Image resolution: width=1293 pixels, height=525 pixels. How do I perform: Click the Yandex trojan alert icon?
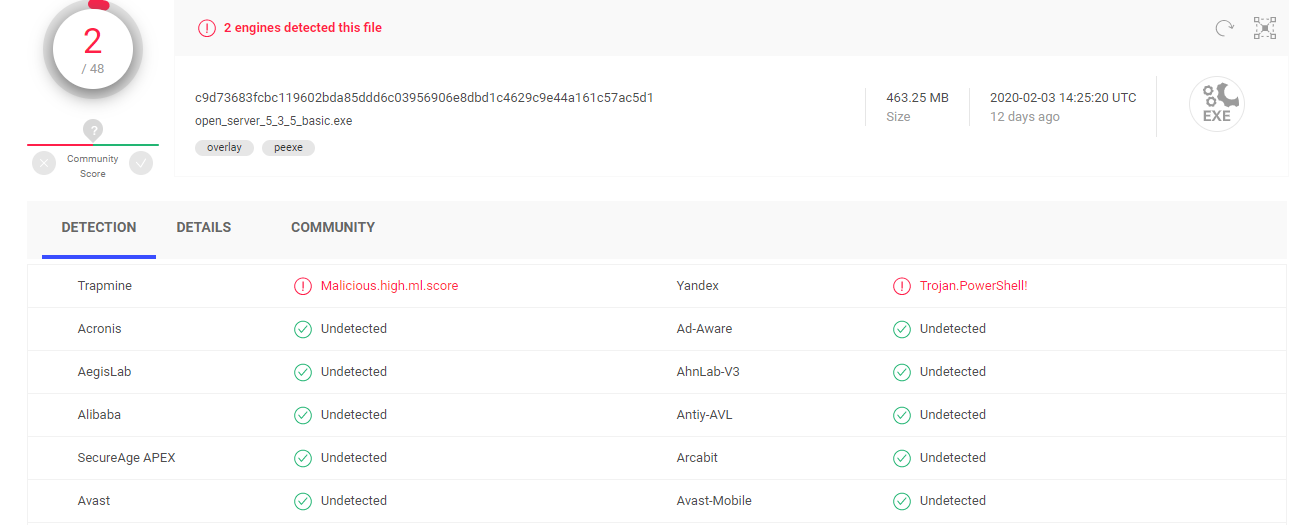pos(901,286)
